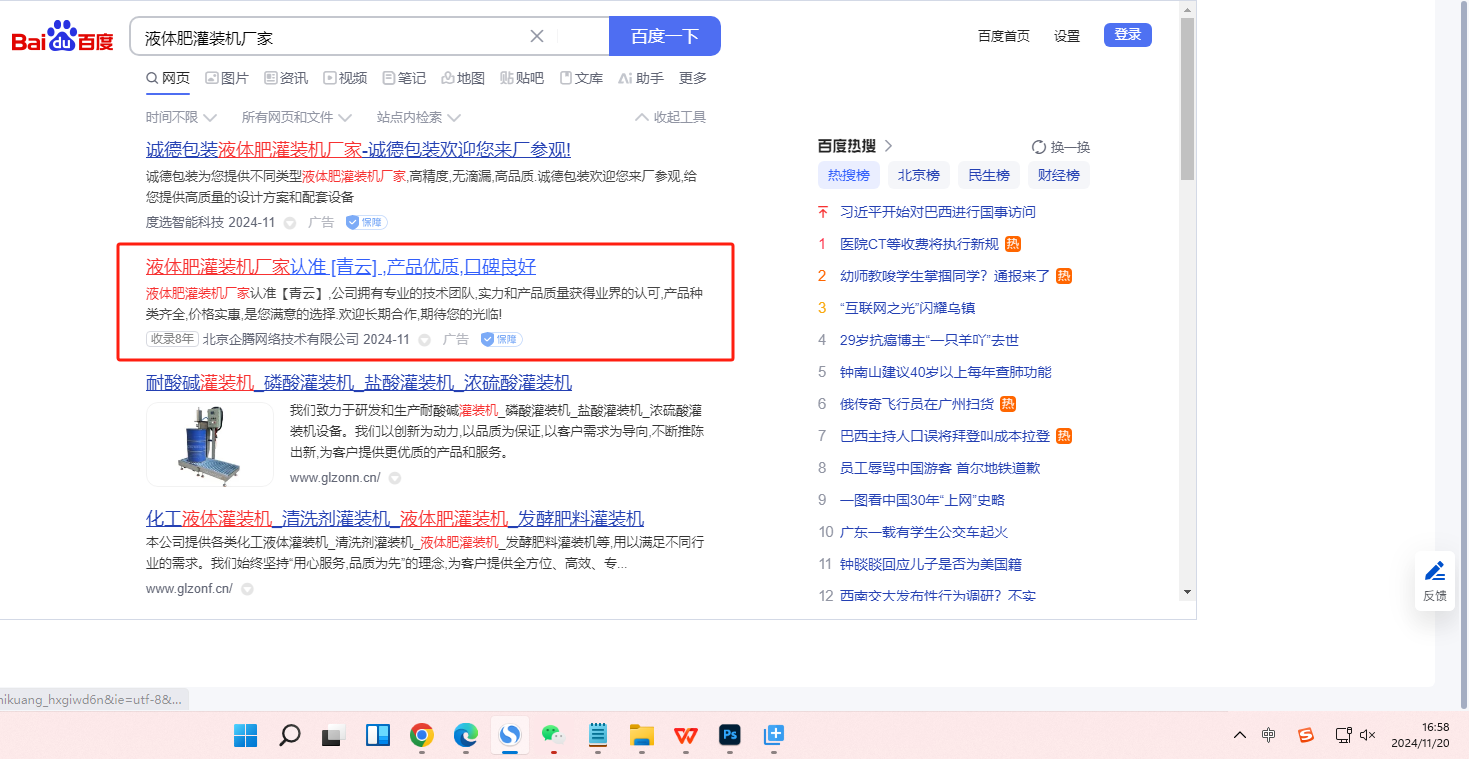This screenshot has height=759, width=1469.
Task: Collapse the search tools via 收起工具
Action: pos(670,117)
